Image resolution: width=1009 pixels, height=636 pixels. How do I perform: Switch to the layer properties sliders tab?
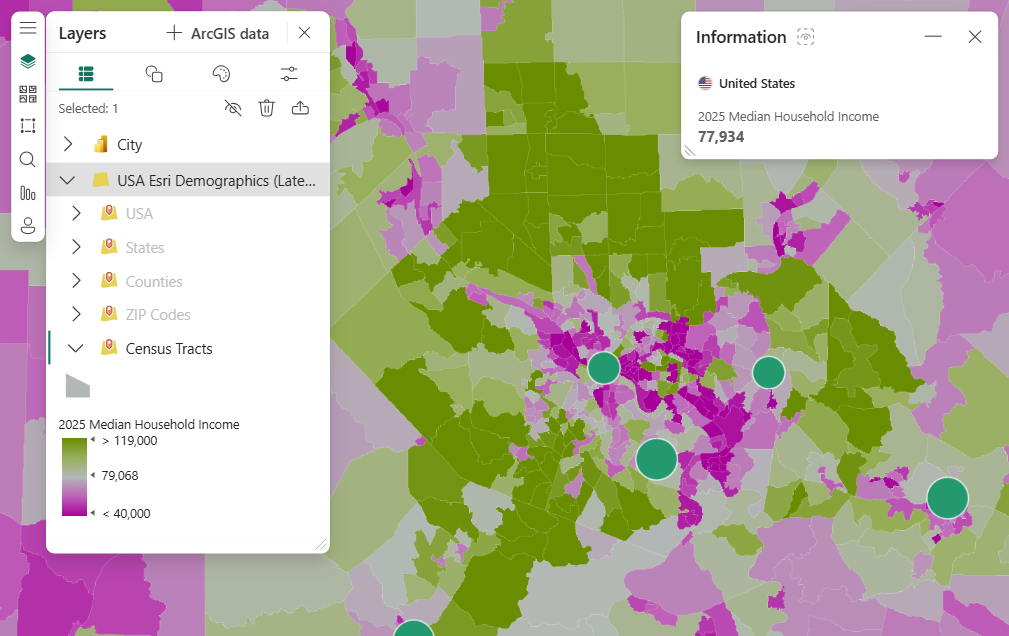(x=289, y=73)
